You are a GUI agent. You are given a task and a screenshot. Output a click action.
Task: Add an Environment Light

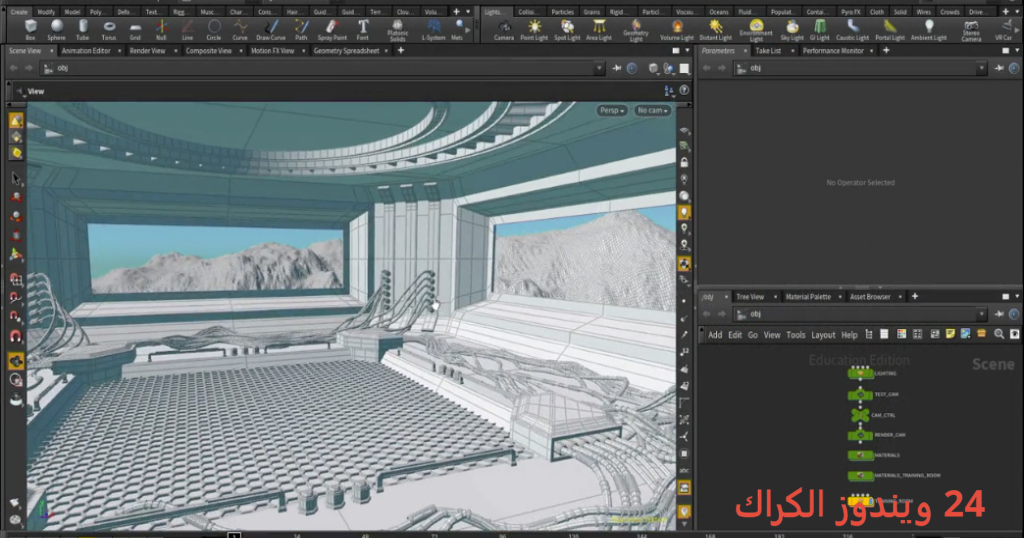756,30
